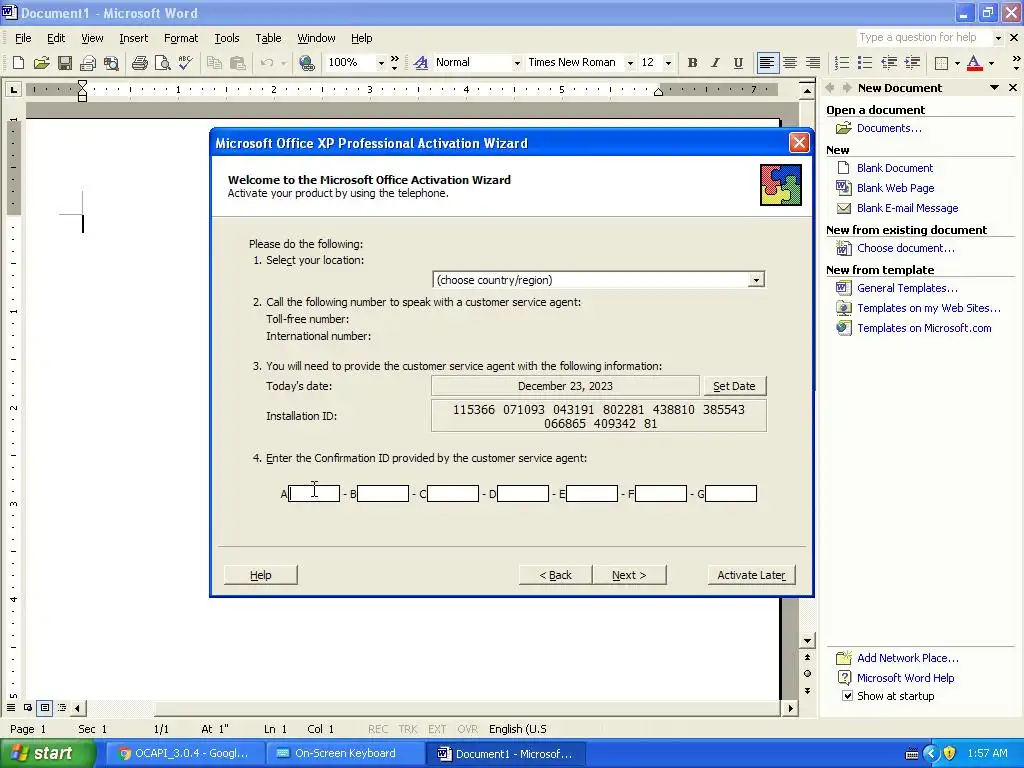The height and width of the screenshot is (768, 1024).
Task: Apply the red Font Color swatch button
Action: (974, 63)
